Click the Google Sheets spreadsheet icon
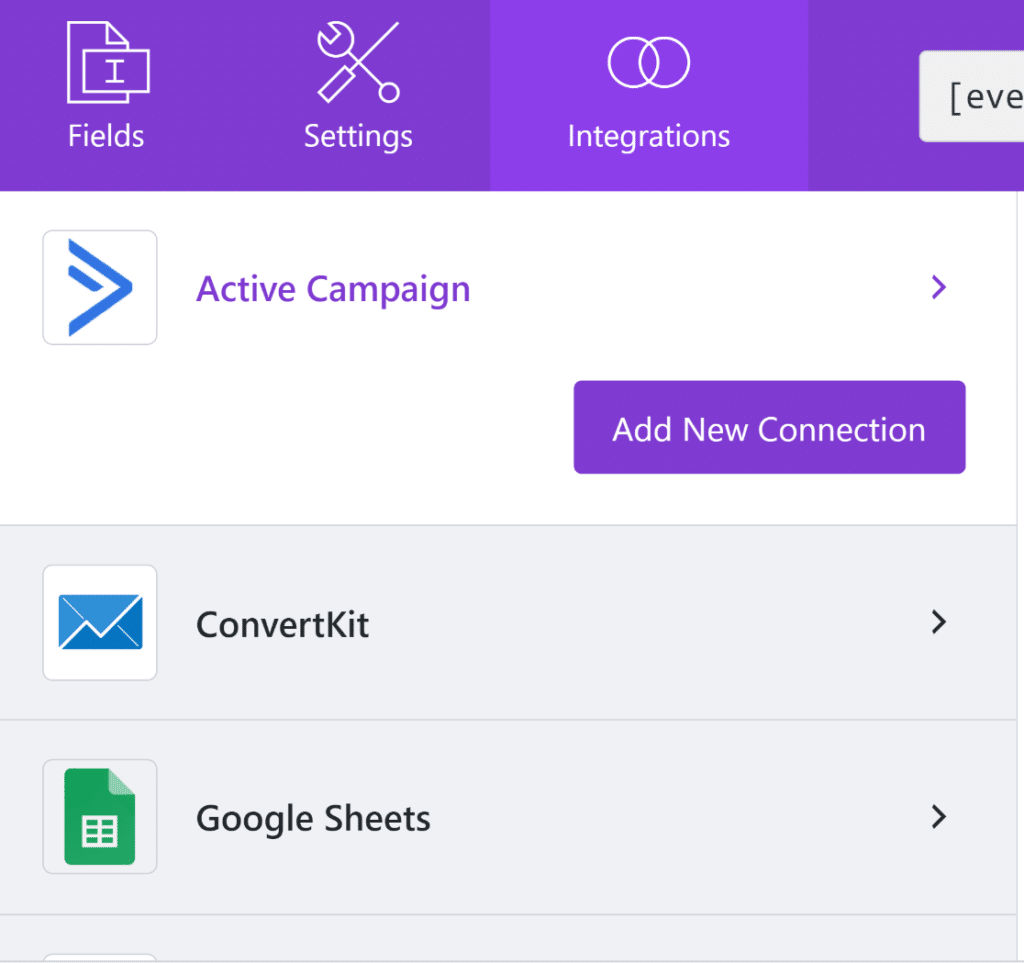 (99, 817)
